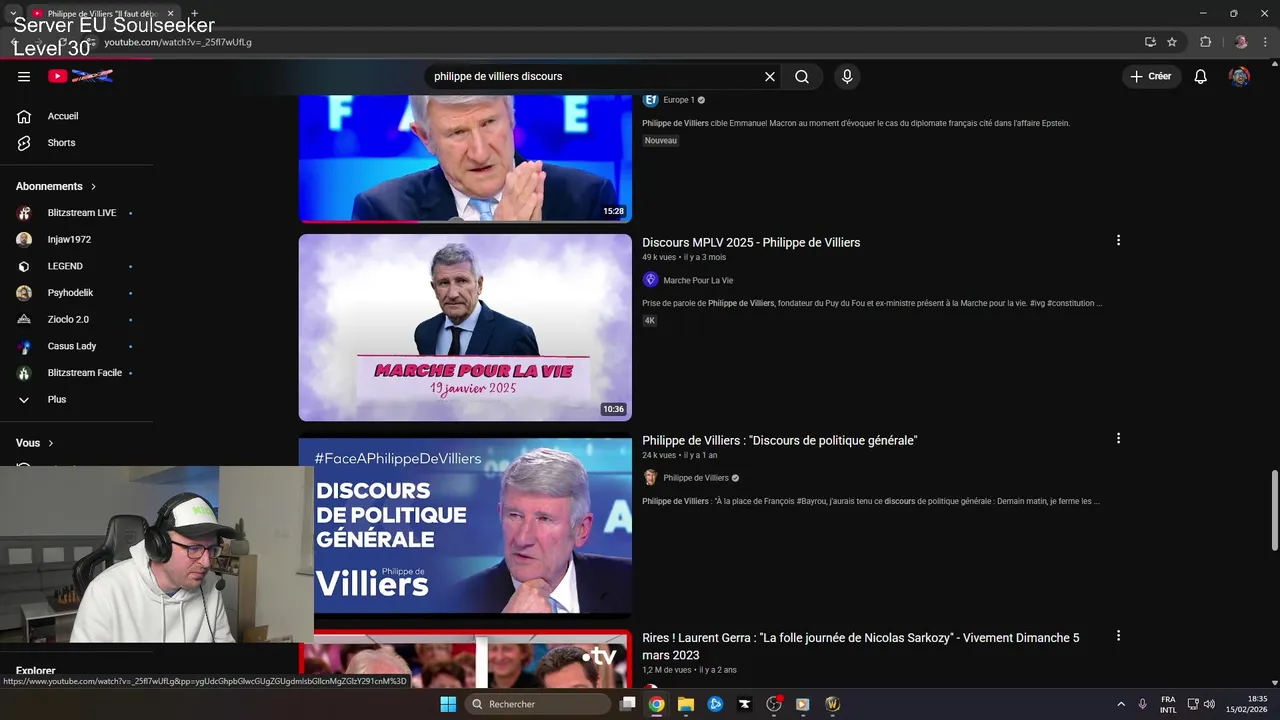Image resolution: width=1280 pixels, height=720 pixels.
Task: Show hidden system tray icons
Action: coord(1120,704)
